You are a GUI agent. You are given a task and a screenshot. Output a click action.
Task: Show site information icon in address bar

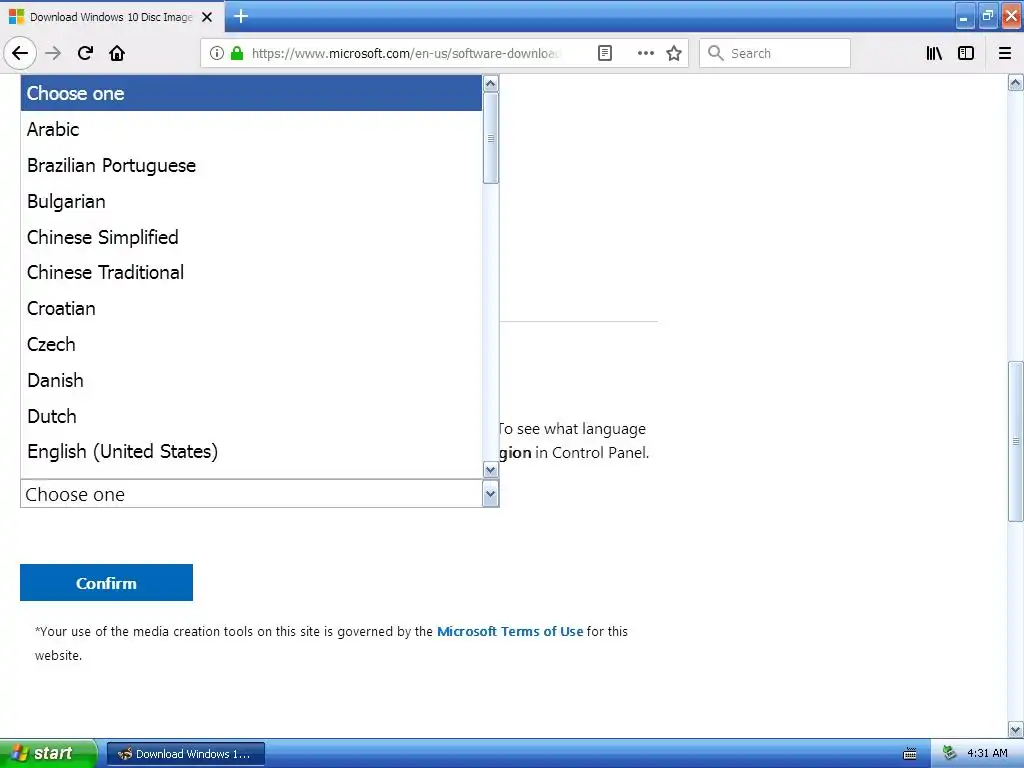[x=217, y=53]
